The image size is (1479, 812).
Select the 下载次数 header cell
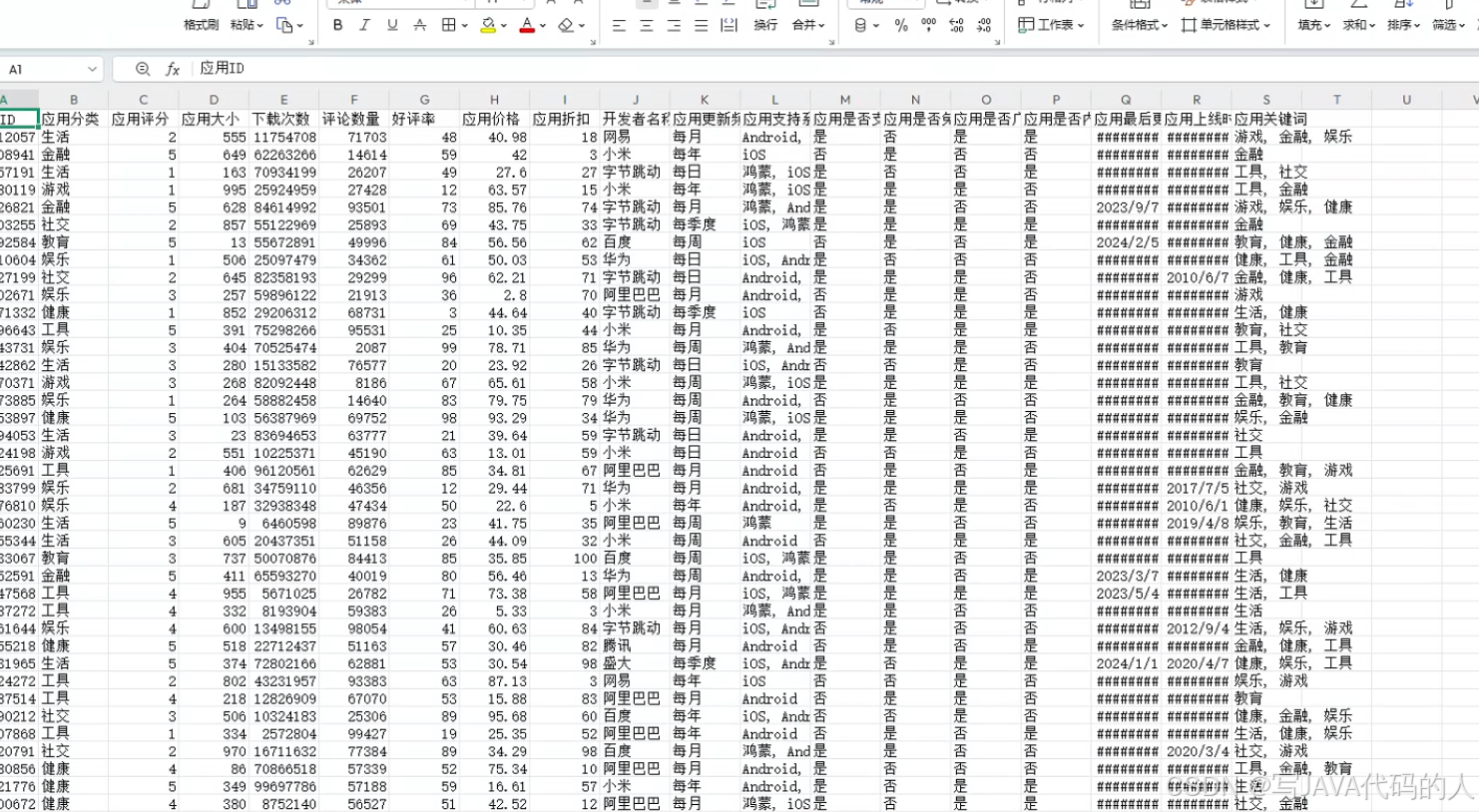tap(284, 119)
